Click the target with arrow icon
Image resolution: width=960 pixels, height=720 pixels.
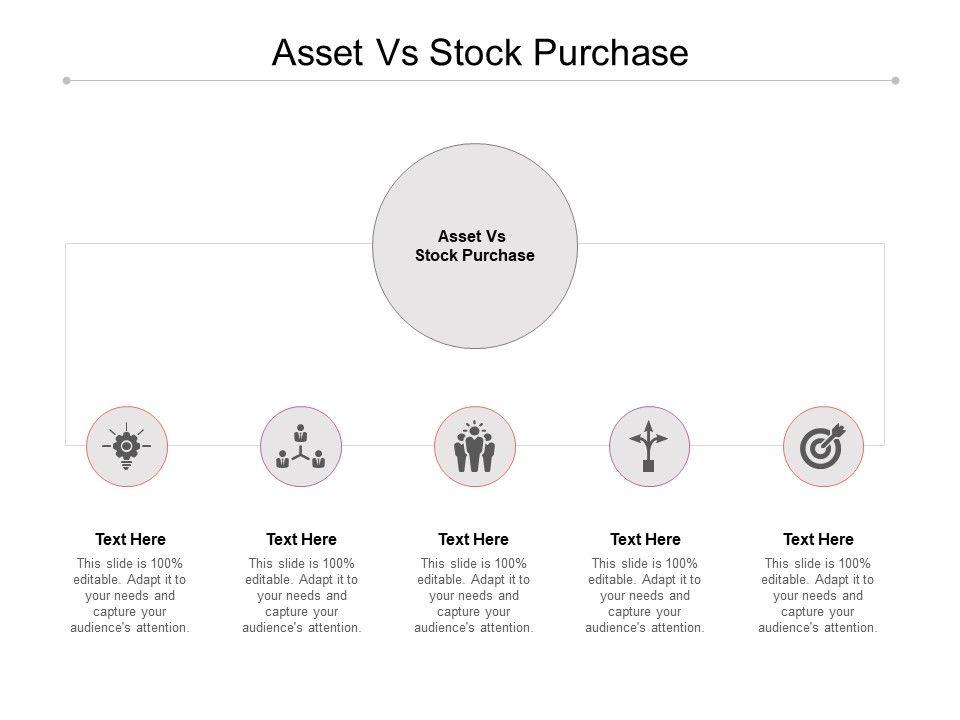(823, 447)
